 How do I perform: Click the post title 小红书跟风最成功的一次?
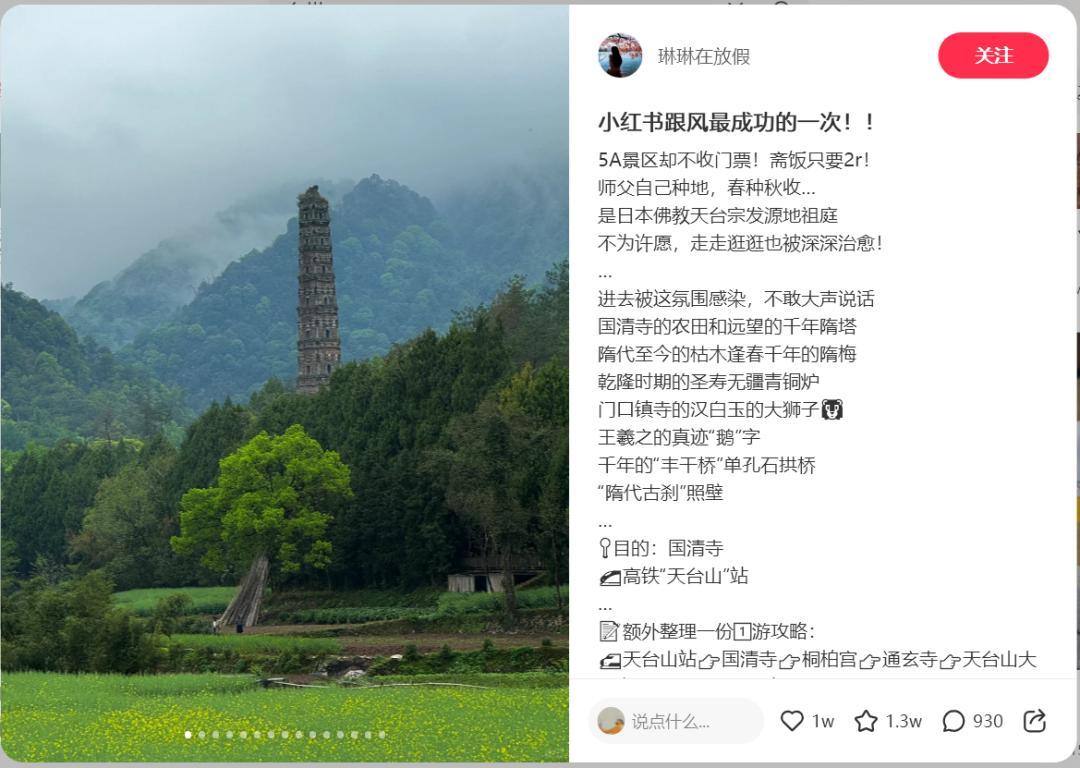pyautogui.click(x=736, y=122)
